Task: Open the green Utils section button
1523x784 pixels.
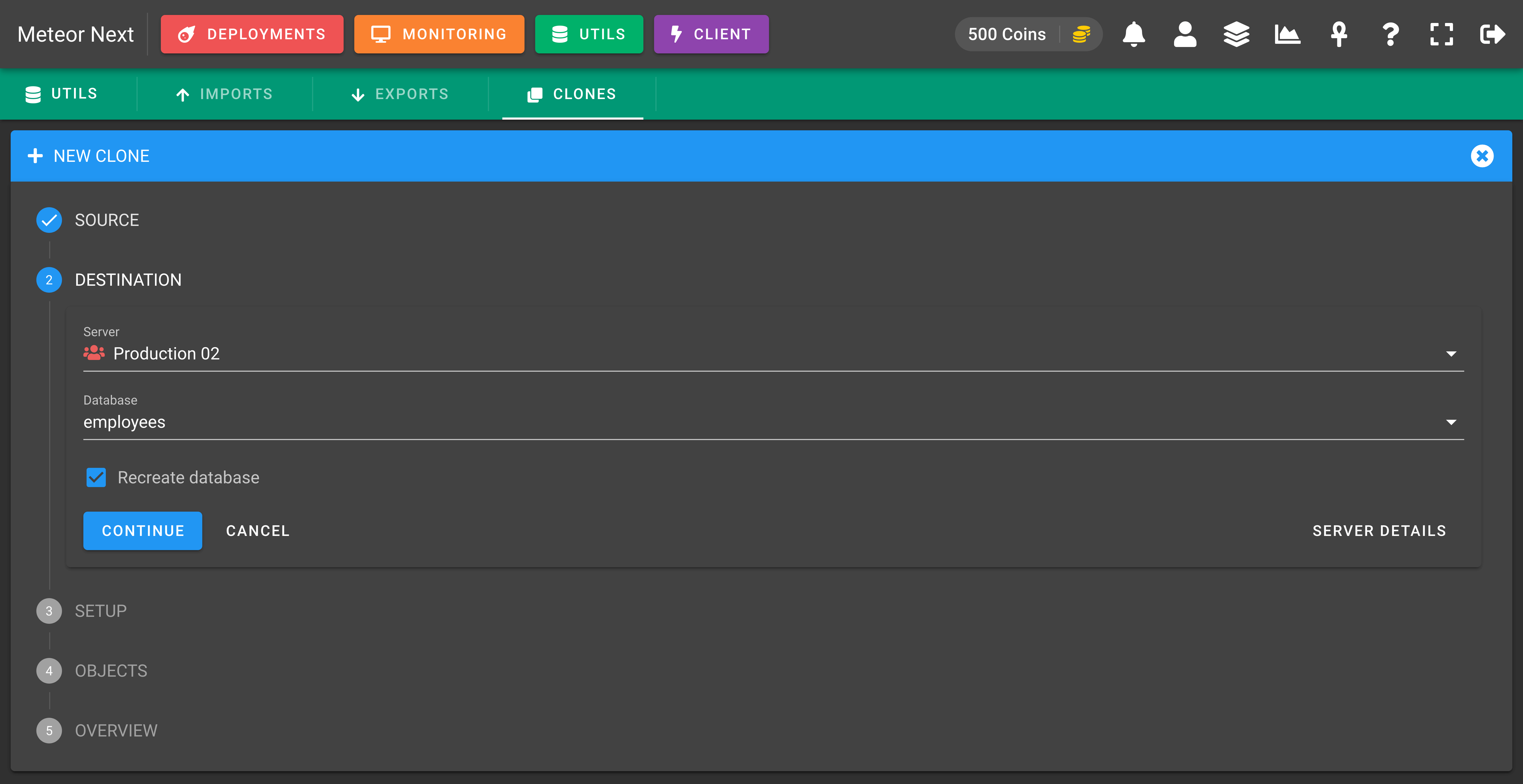Action: tap(589, 34)
